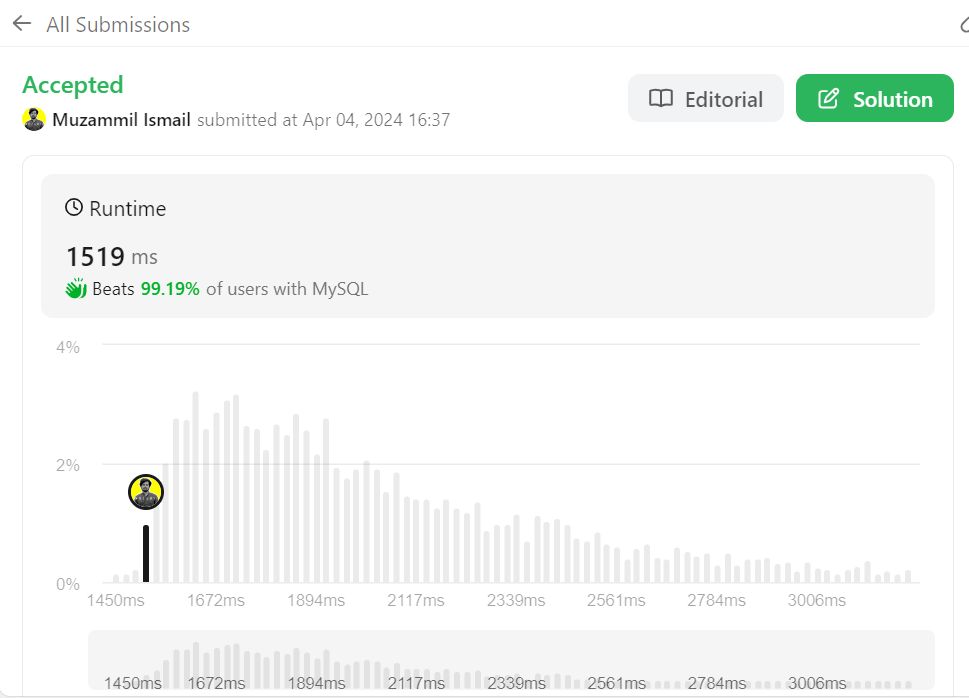
Task: Click the book icon in Editorial
Action: 661,99
